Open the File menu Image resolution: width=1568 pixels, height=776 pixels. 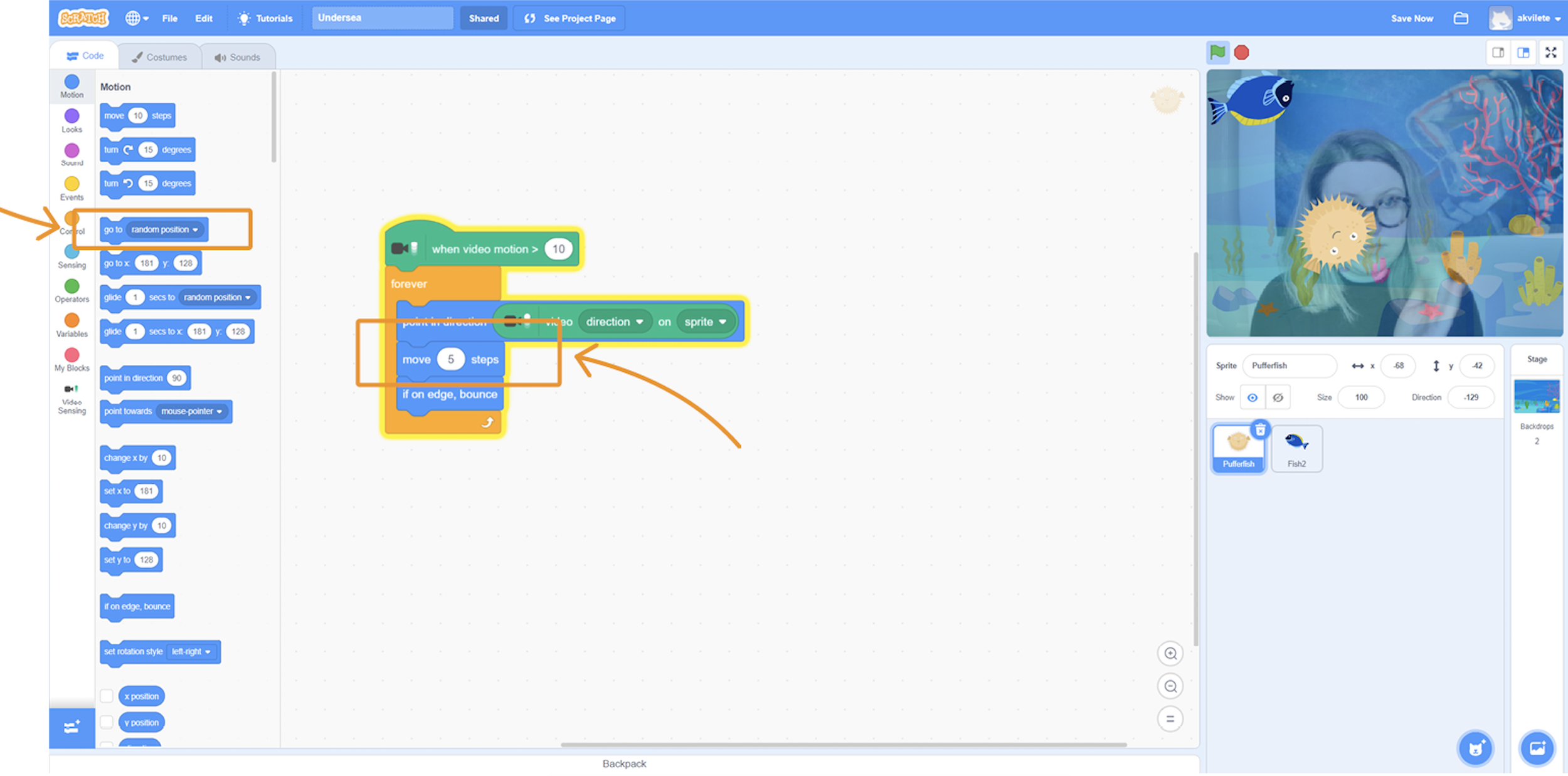[x=169, y=18]
